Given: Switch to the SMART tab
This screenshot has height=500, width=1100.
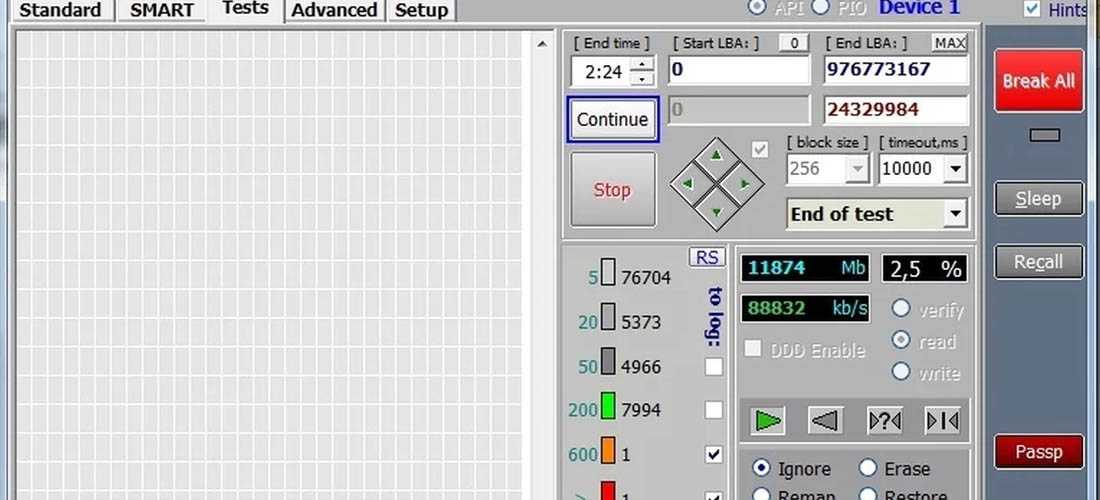Looking at the screenshot, I should [x=161, y=10].
